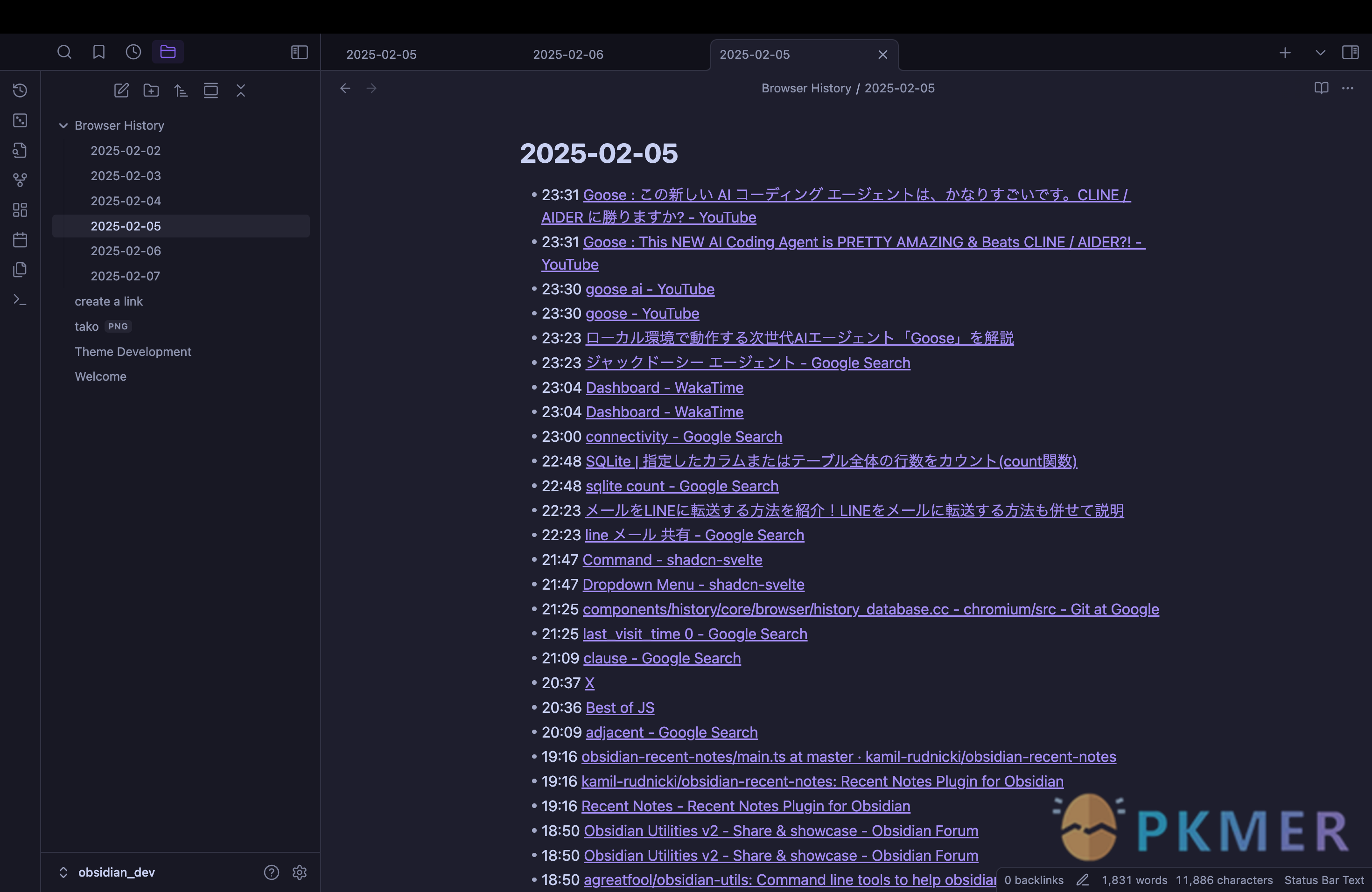The image size is (1372, 892).
Task: Toggle edit mode pencil in status bar
Action: (1083, 880)
